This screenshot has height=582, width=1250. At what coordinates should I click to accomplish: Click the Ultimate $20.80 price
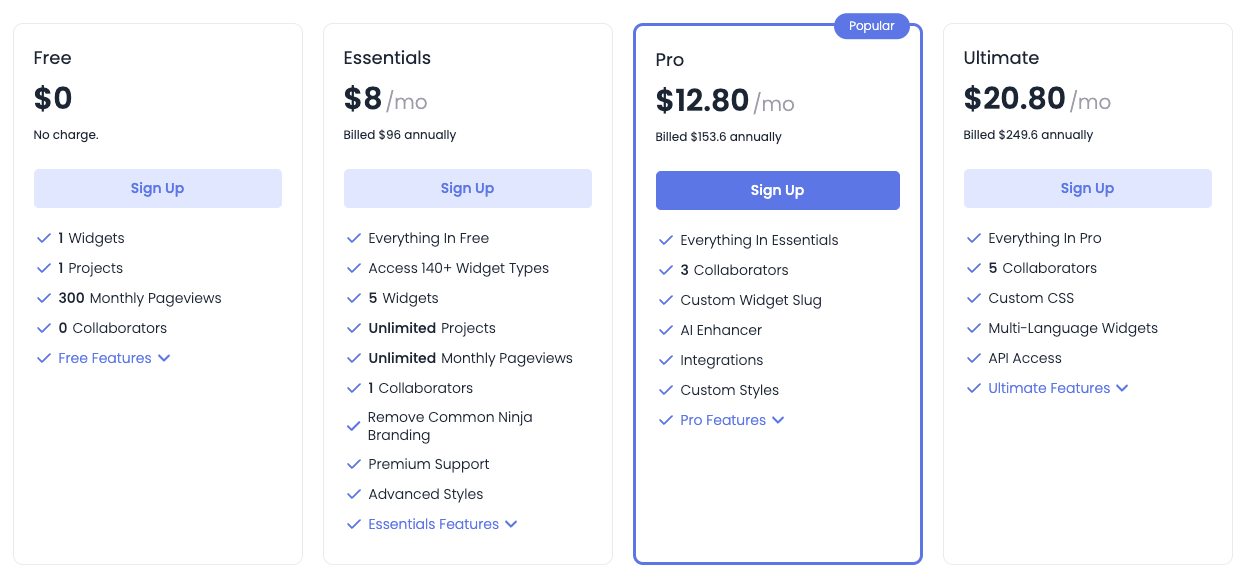1014,98
